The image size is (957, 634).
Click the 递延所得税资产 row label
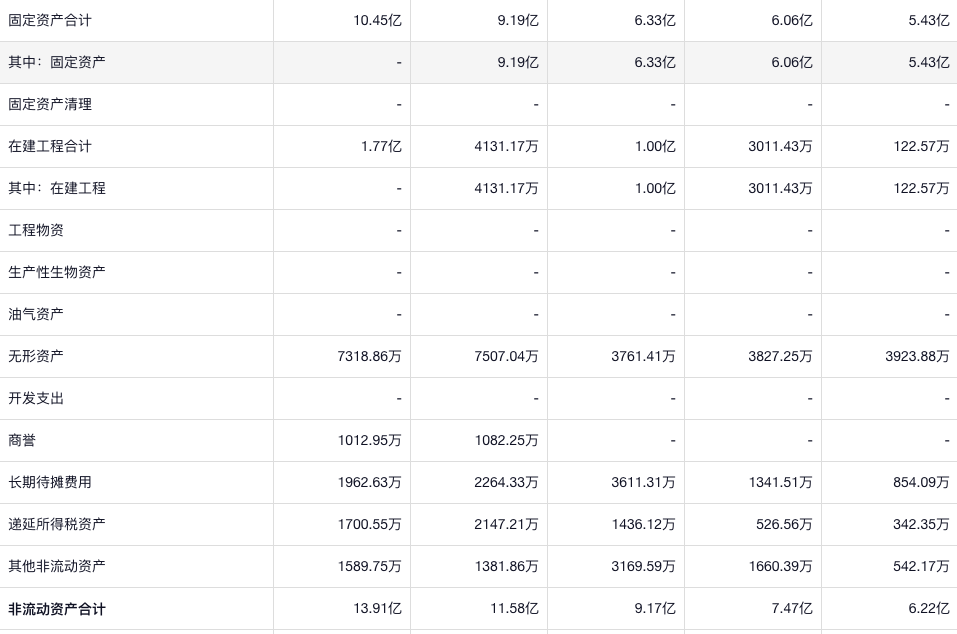57,524
